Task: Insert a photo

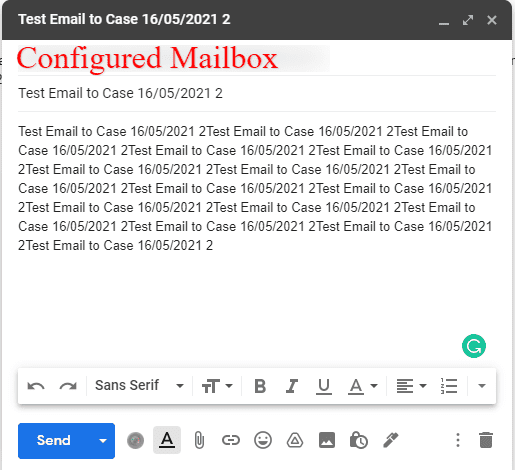Action: pyautogui.click(x=327, y=440)
